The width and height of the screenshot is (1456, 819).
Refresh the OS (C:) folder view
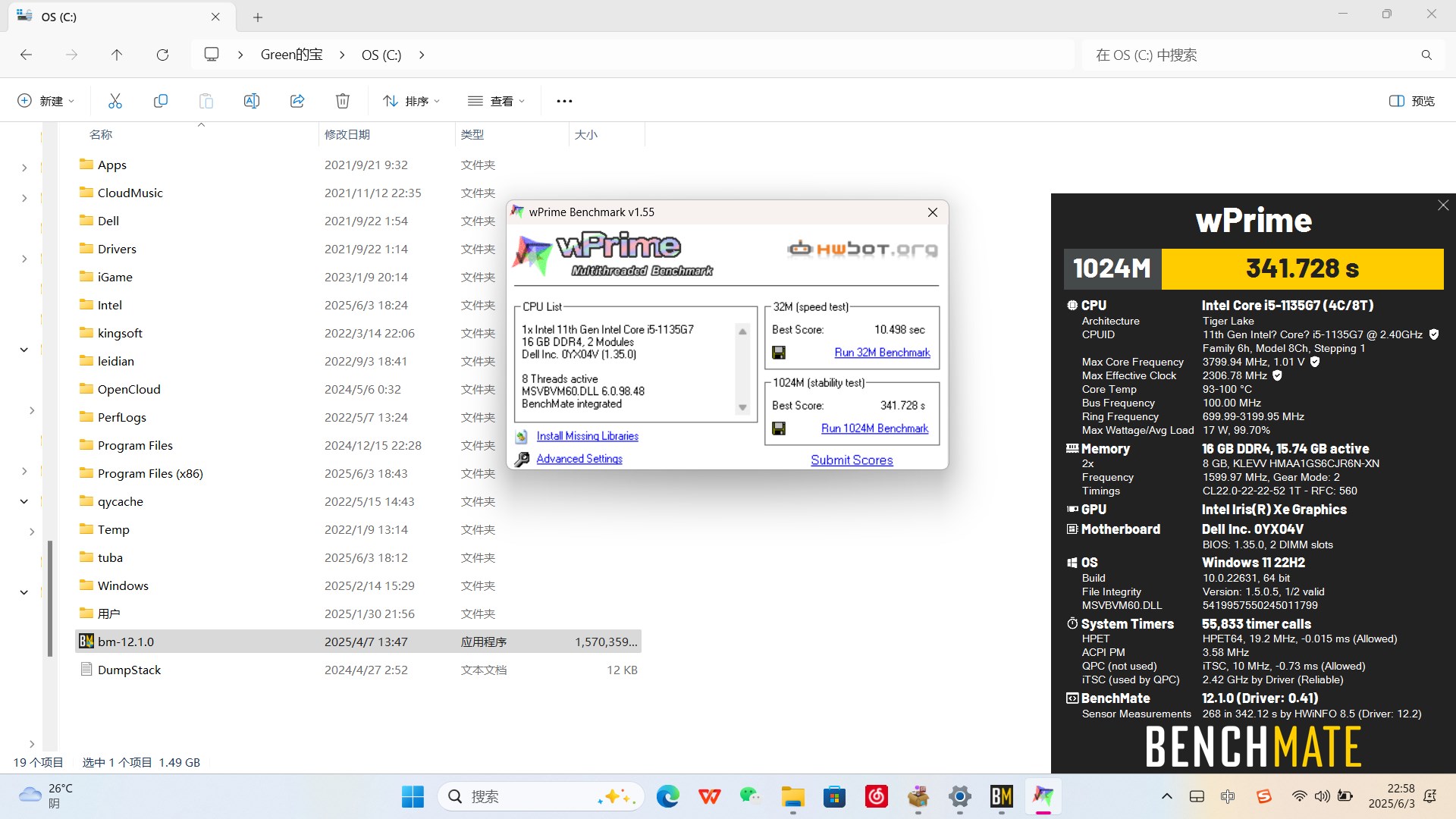[162, 55]
